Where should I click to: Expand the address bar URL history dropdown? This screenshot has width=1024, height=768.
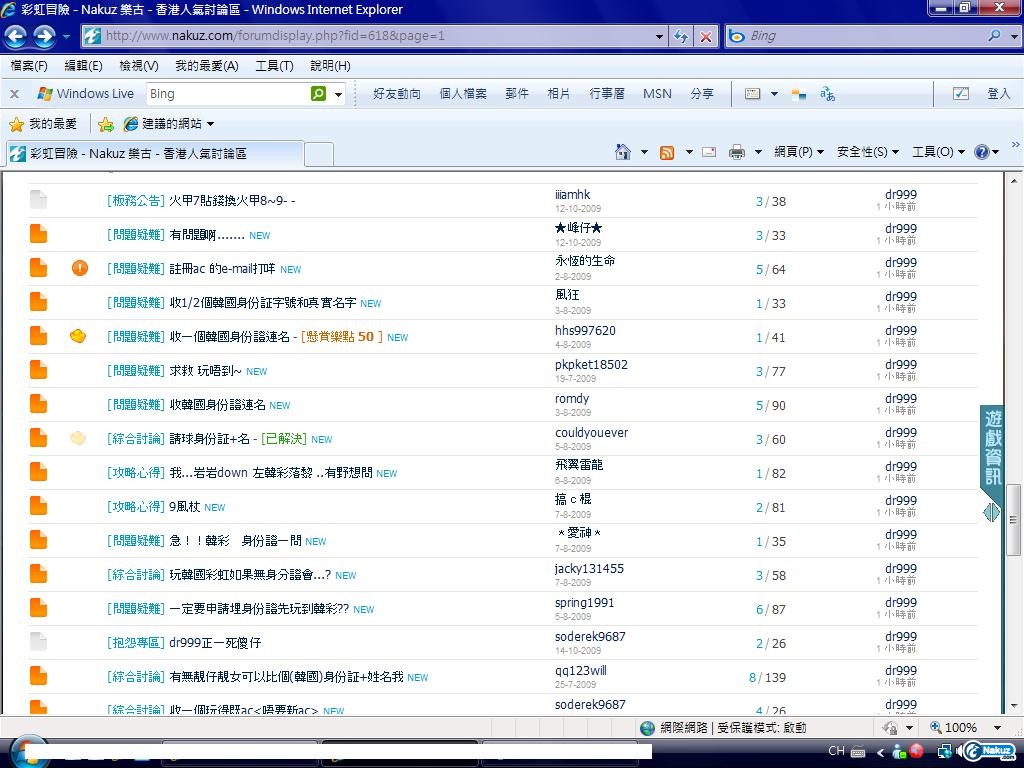coord(659,36)
